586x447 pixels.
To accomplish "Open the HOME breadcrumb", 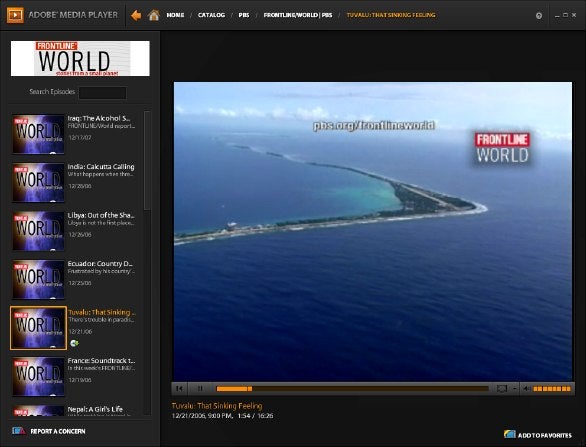I will point(175,15).
